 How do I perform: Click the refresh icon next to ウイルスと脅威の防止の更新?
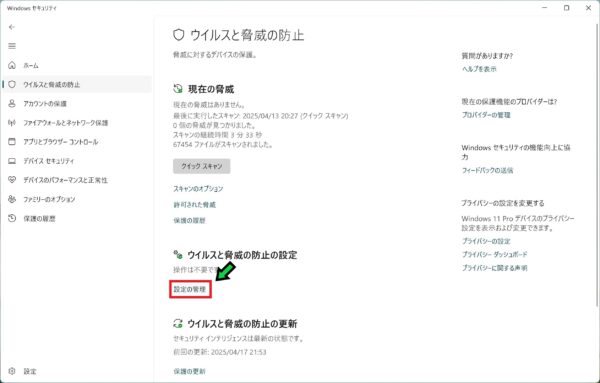(178, 323)
